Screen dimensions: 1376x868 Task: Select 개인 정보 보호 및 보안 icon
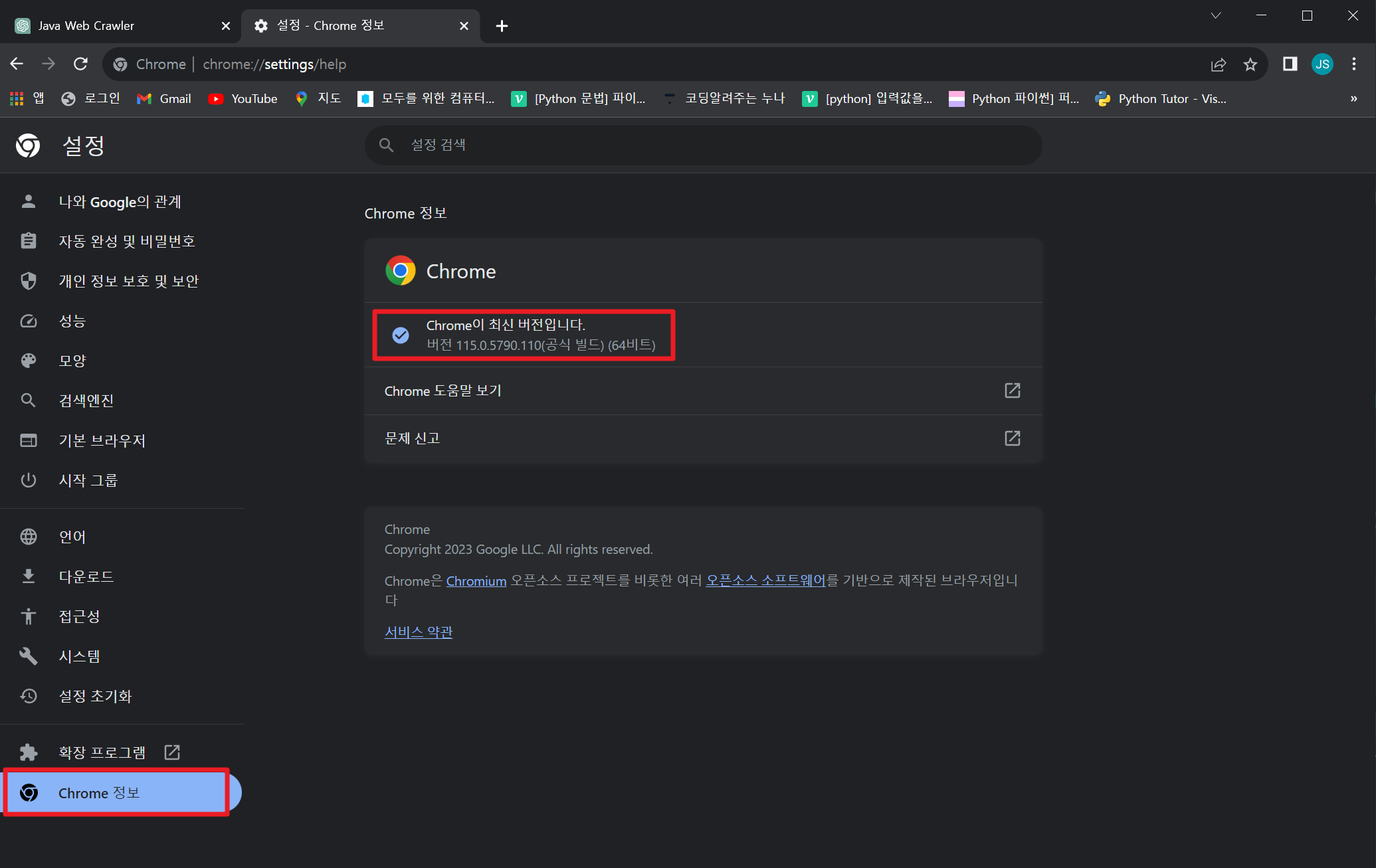(x=27, y=281)
